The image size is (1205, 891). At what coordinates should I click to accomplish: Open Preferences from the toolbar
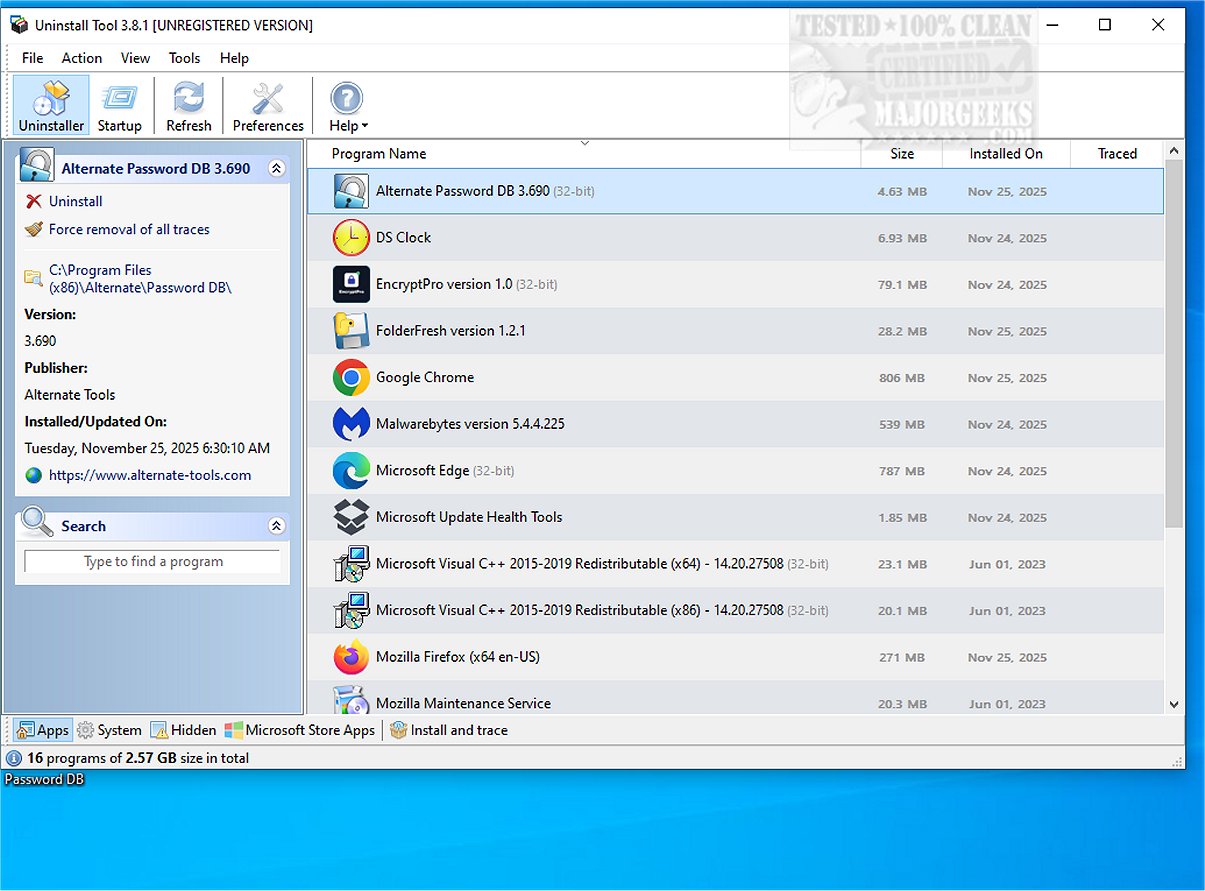(267, 104)
